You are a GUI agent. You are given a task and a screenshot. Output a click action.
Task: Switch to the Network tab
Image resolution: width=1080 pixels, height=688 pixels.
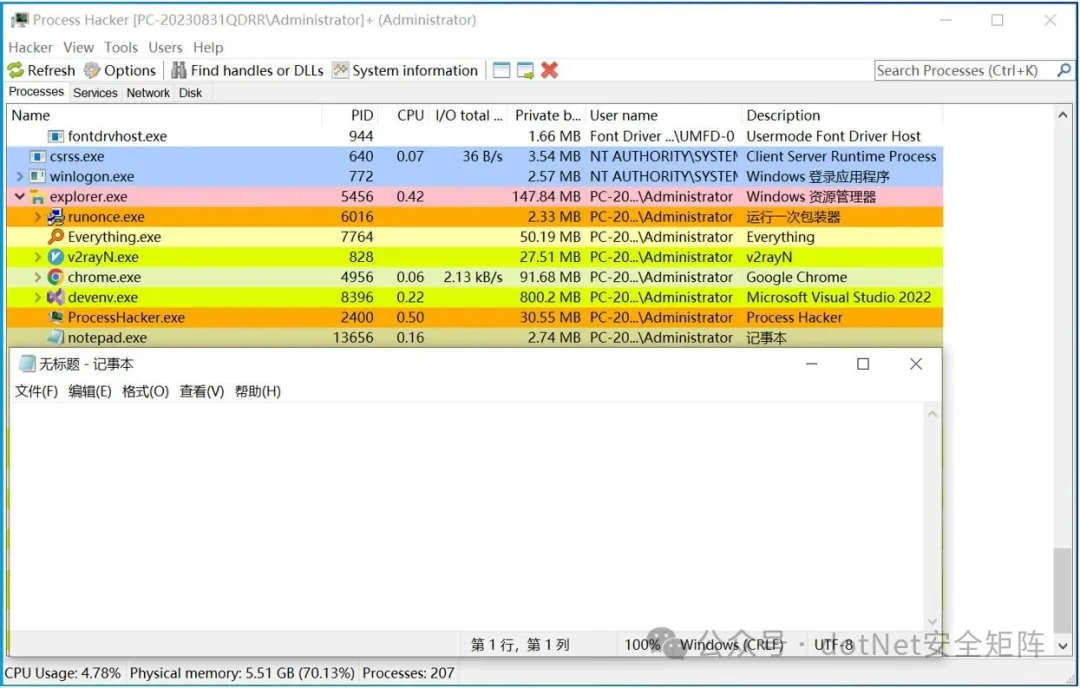pos(148,93)
